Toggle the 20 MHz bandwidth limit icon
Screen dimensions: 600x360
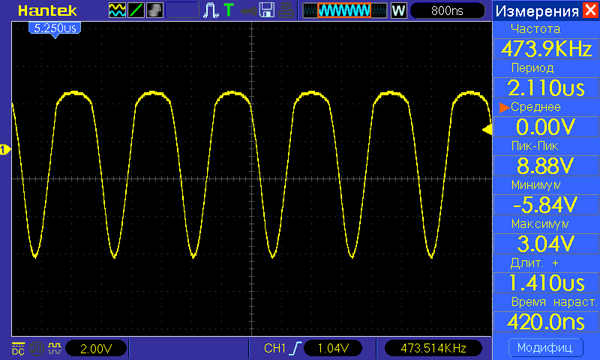36,349
